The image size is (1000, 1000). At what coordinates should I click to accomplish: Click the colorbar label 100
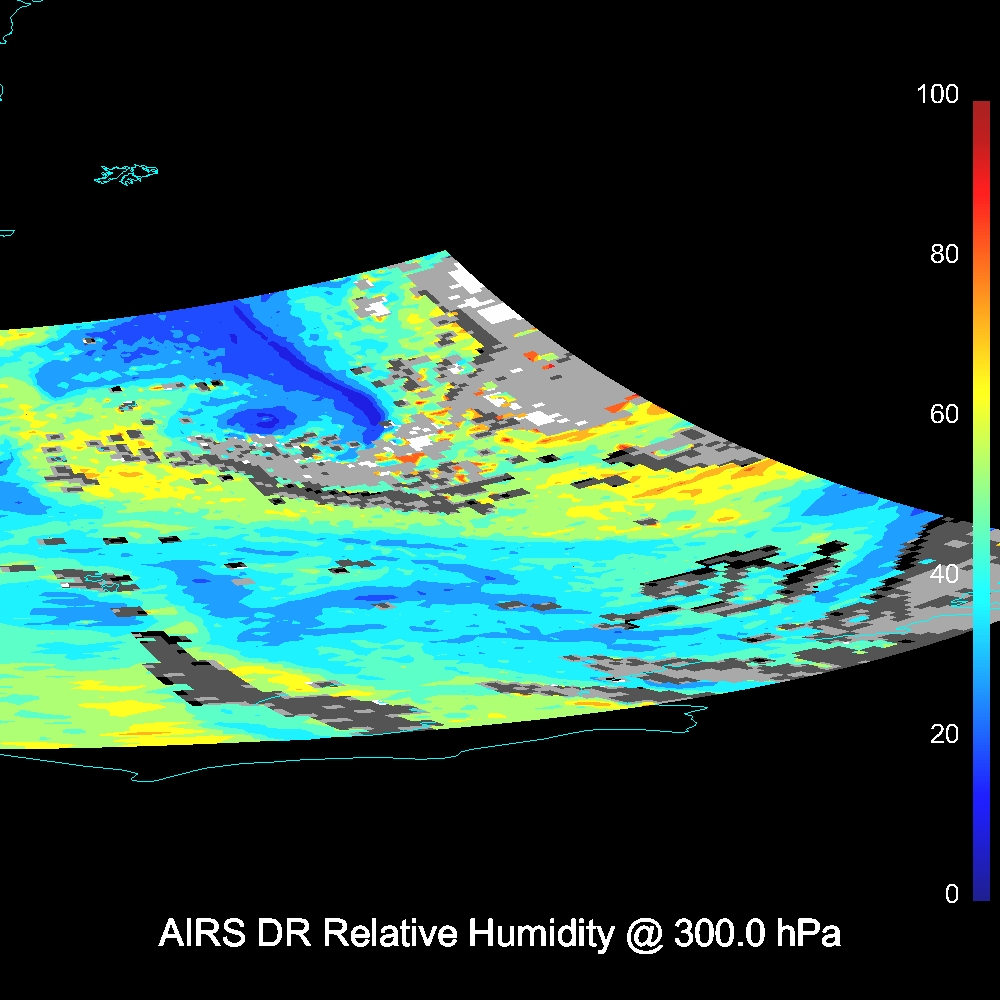pos(937,95)
